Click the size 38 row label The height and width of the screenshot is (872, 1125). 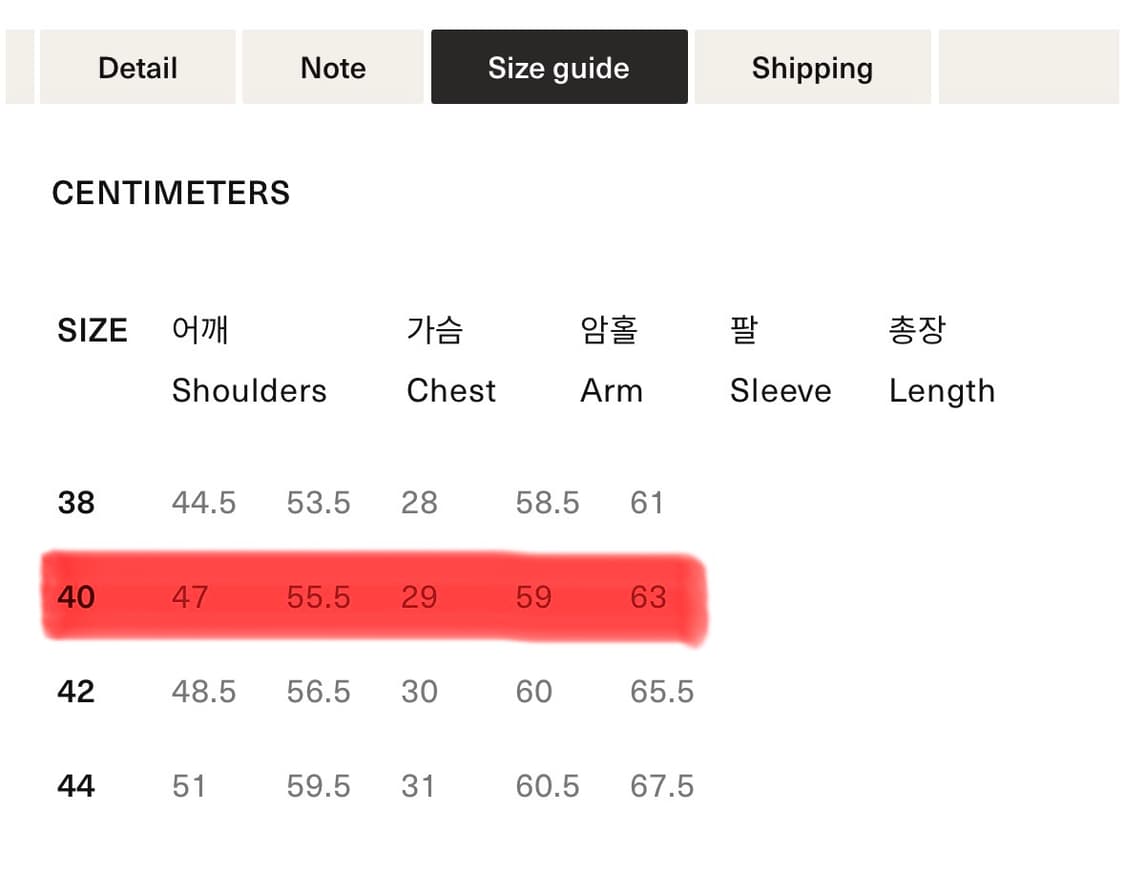point(75,503)
